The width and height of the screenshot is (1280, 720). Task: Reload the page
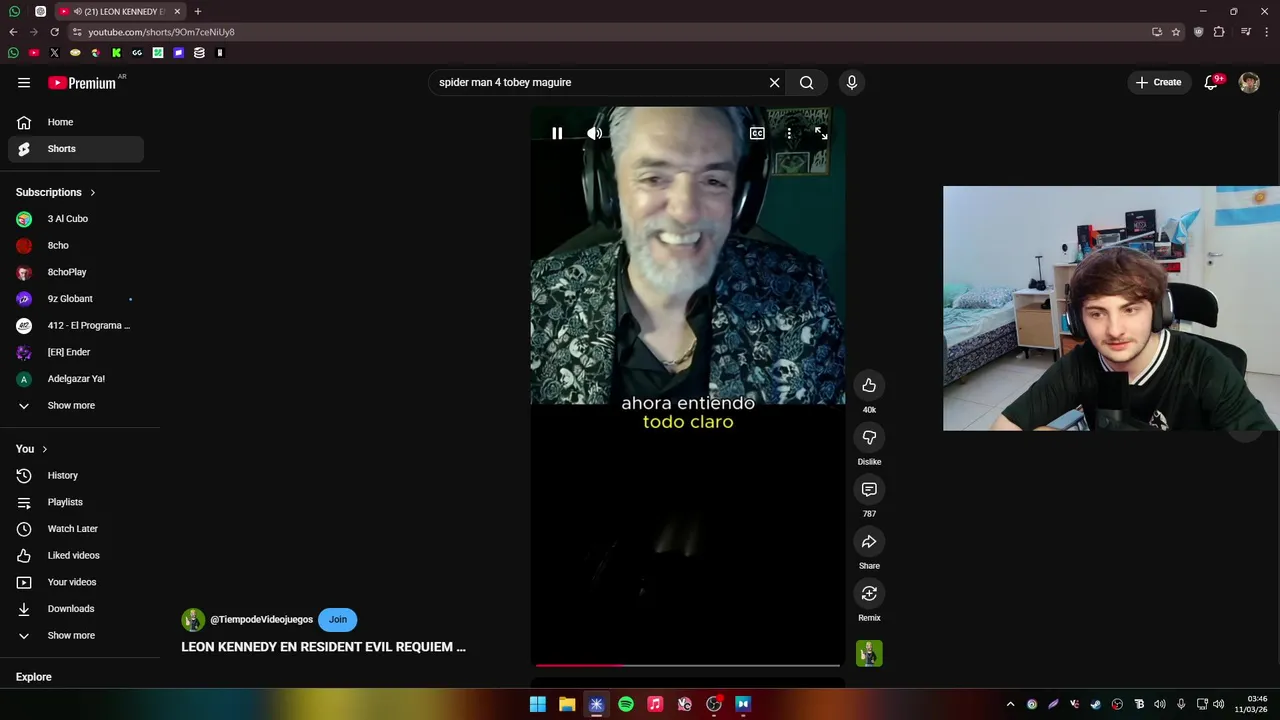click(x=54, y=32)
